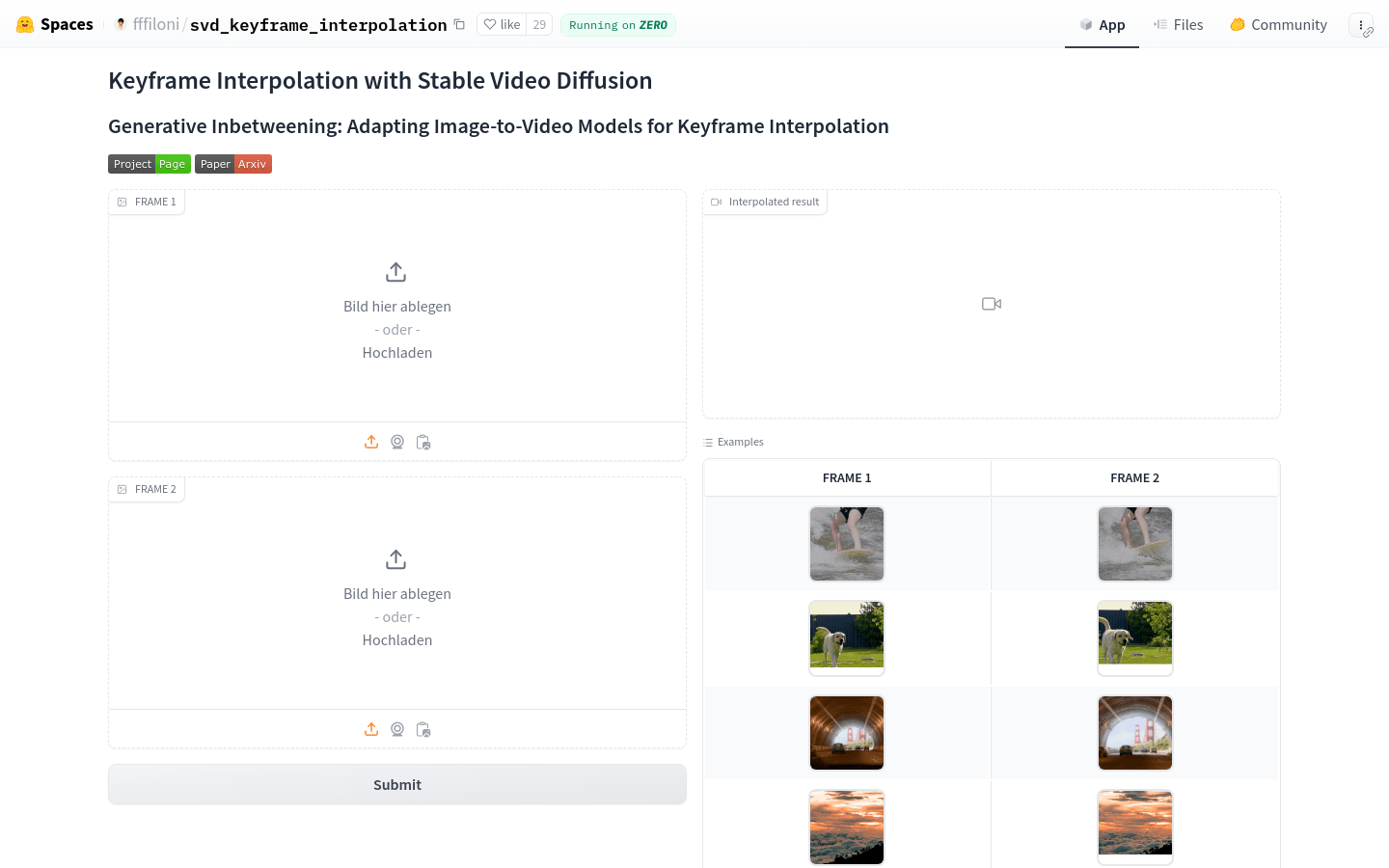Open the Paper Arxiv badge link
The image size is (1389, 868).
233,164
